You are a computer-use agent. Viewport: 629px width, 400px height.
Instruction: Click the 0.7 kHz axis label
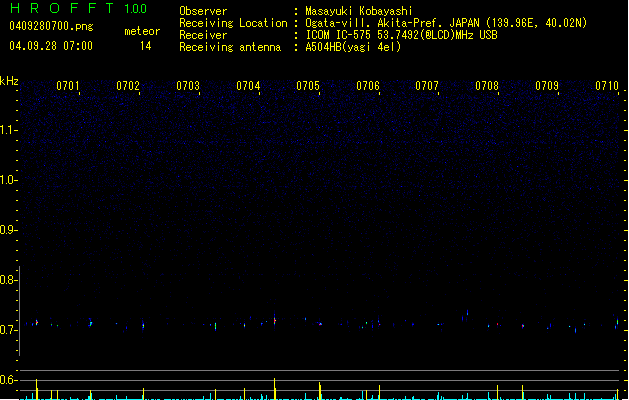[8, 330]
